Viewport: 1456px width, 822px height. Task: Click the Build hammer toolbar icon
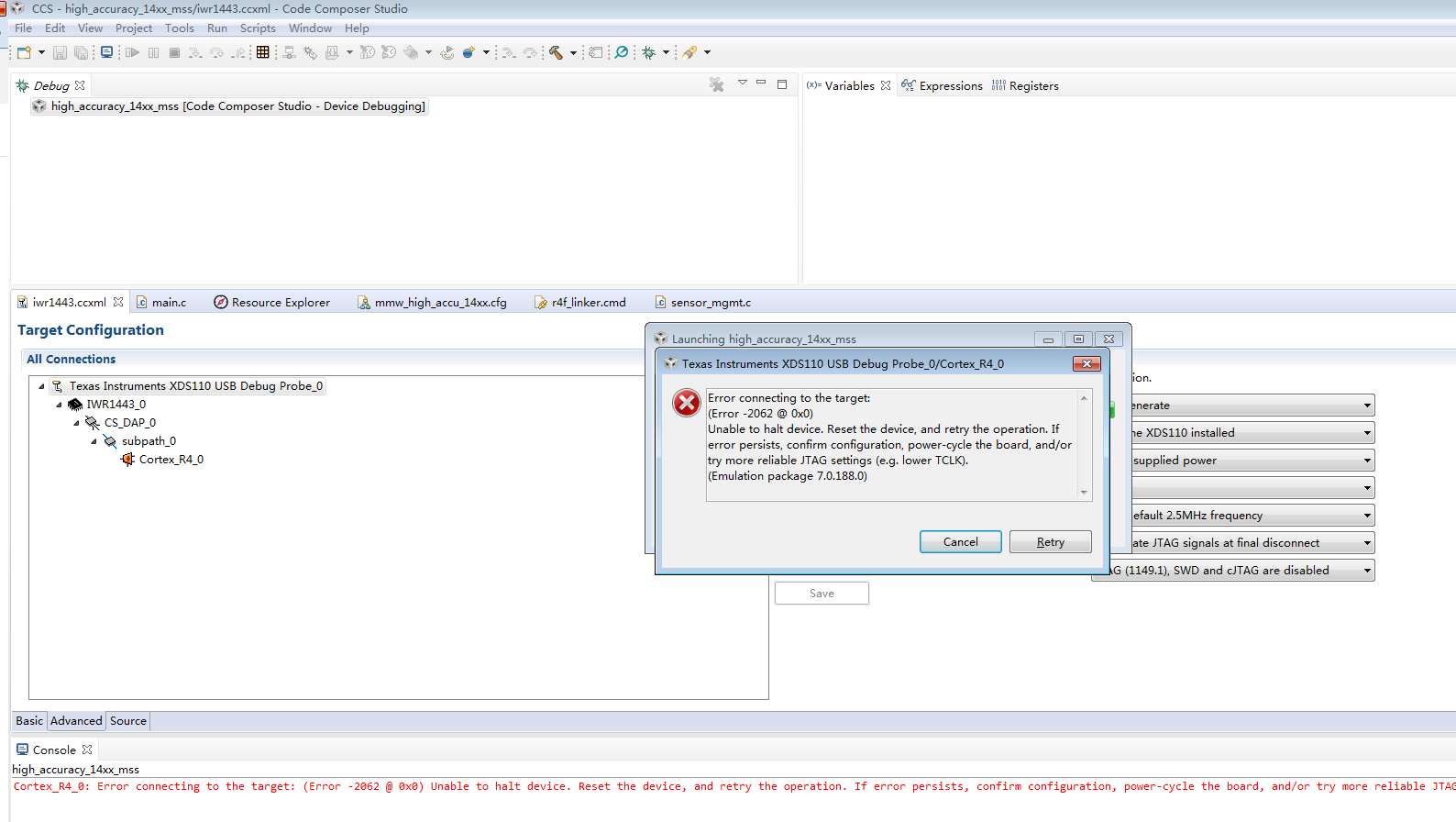pos(556,52)
